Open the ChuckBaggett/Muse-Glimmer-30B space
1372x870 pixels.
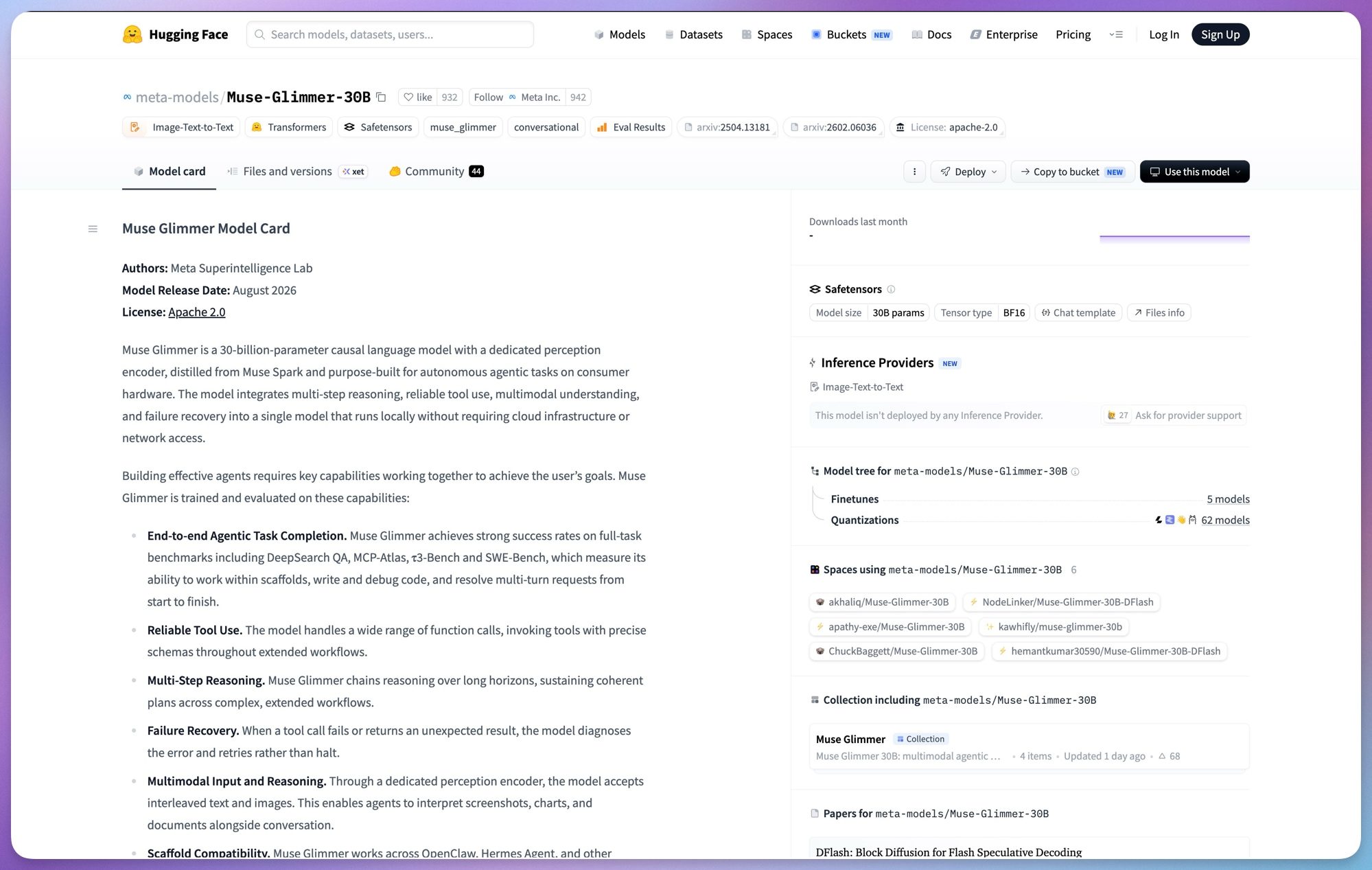click(897, 652)
